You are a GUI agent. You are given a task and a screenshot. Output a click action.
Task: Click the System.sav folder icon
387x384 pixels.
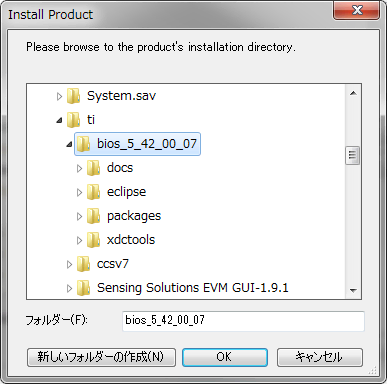coord(73,96)
